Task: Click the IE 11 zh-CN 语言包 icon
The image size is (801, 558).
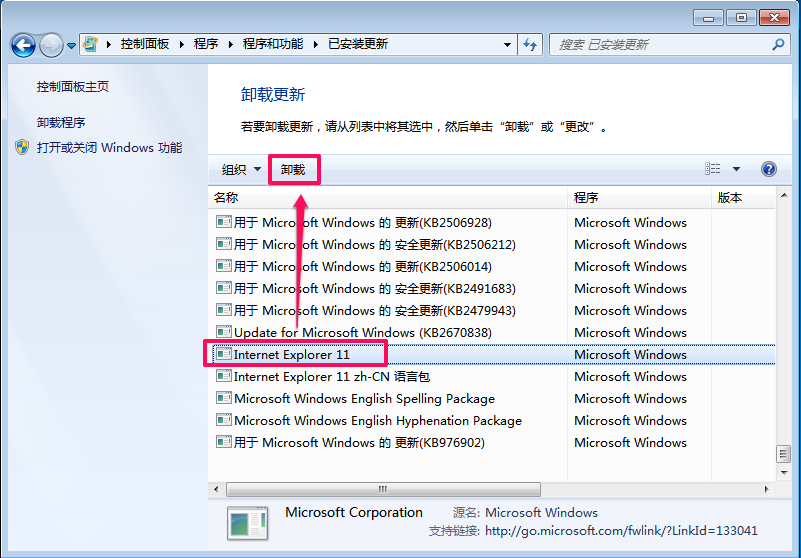Action: pos(223,376)
